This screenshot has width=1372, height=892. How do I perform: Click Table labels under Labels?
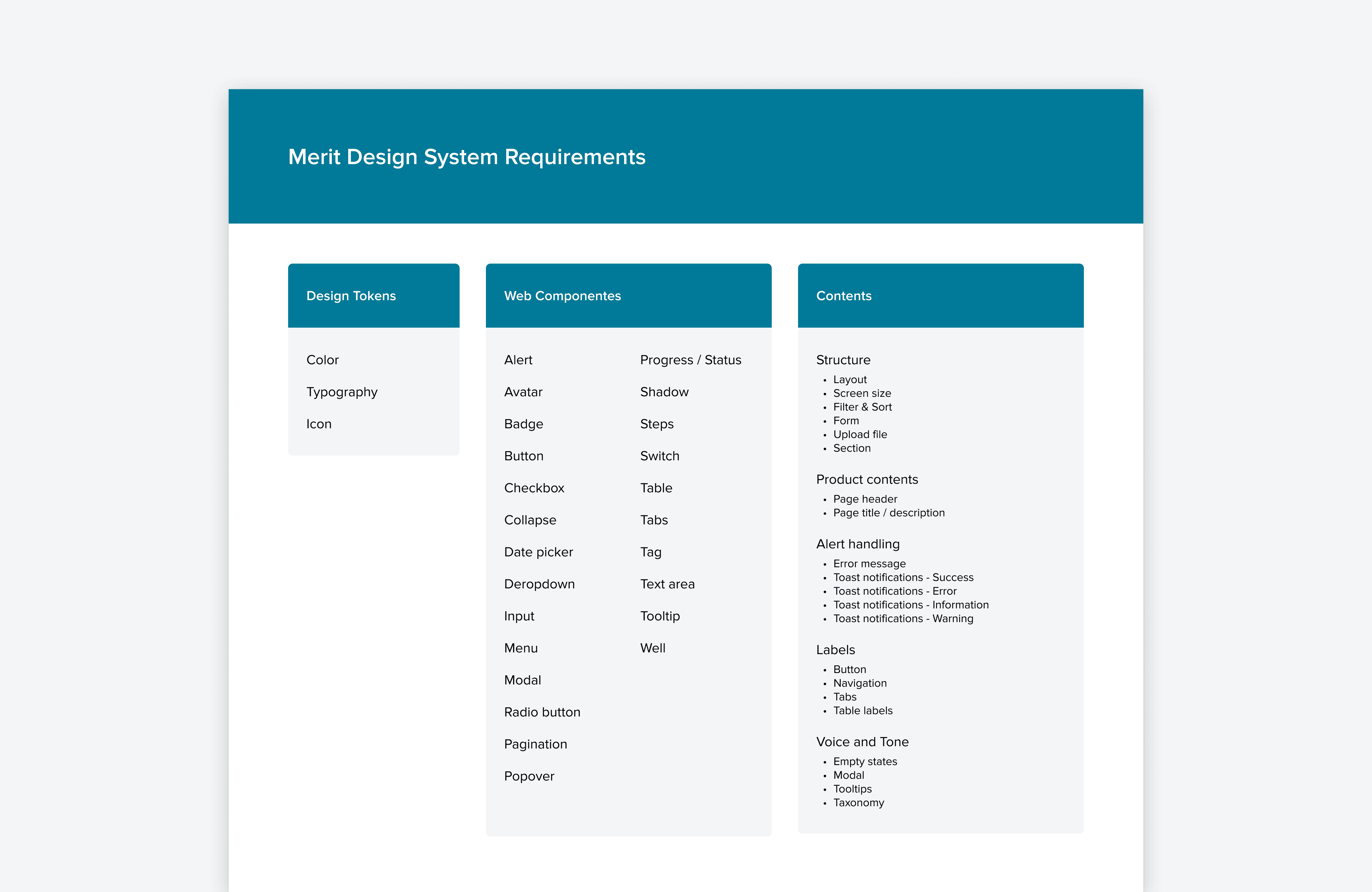(x=862, y=710)
